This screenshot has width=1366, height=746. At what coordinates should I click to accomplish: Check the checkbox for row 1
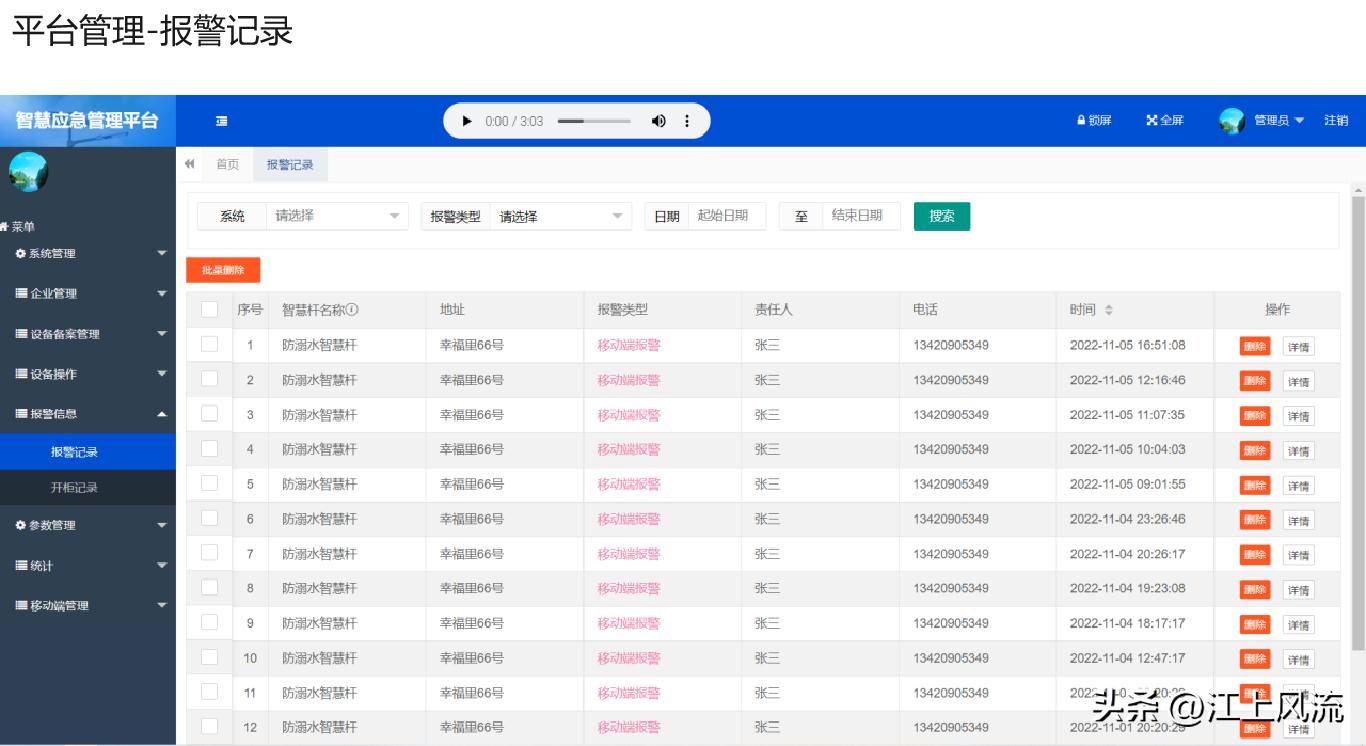coord(209,345)
